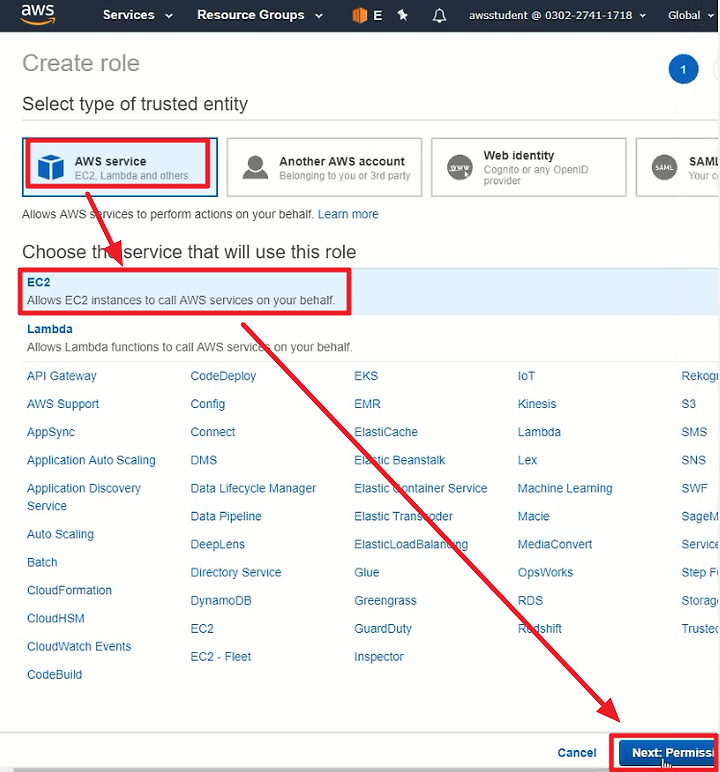This screenshot has height=772, width=720.
Task: Select AWS Support service
Action: pyautogui.click(x=63, y=404)
